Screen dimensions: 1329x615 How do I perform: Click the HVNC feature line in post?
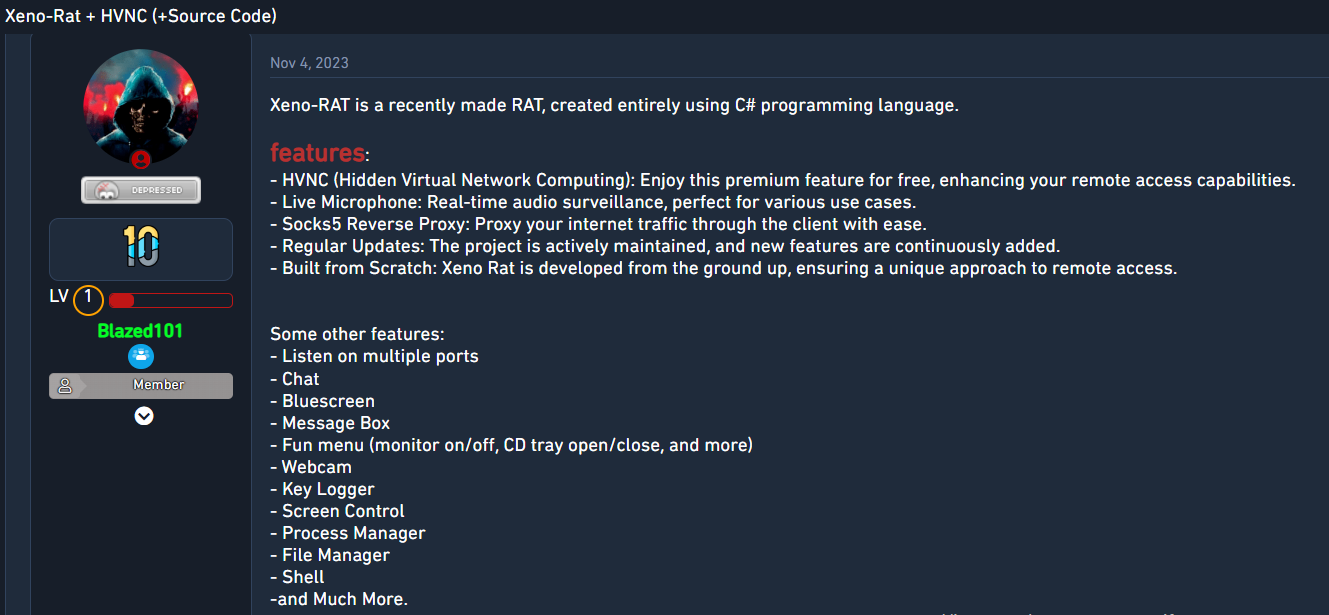(782, 180)
